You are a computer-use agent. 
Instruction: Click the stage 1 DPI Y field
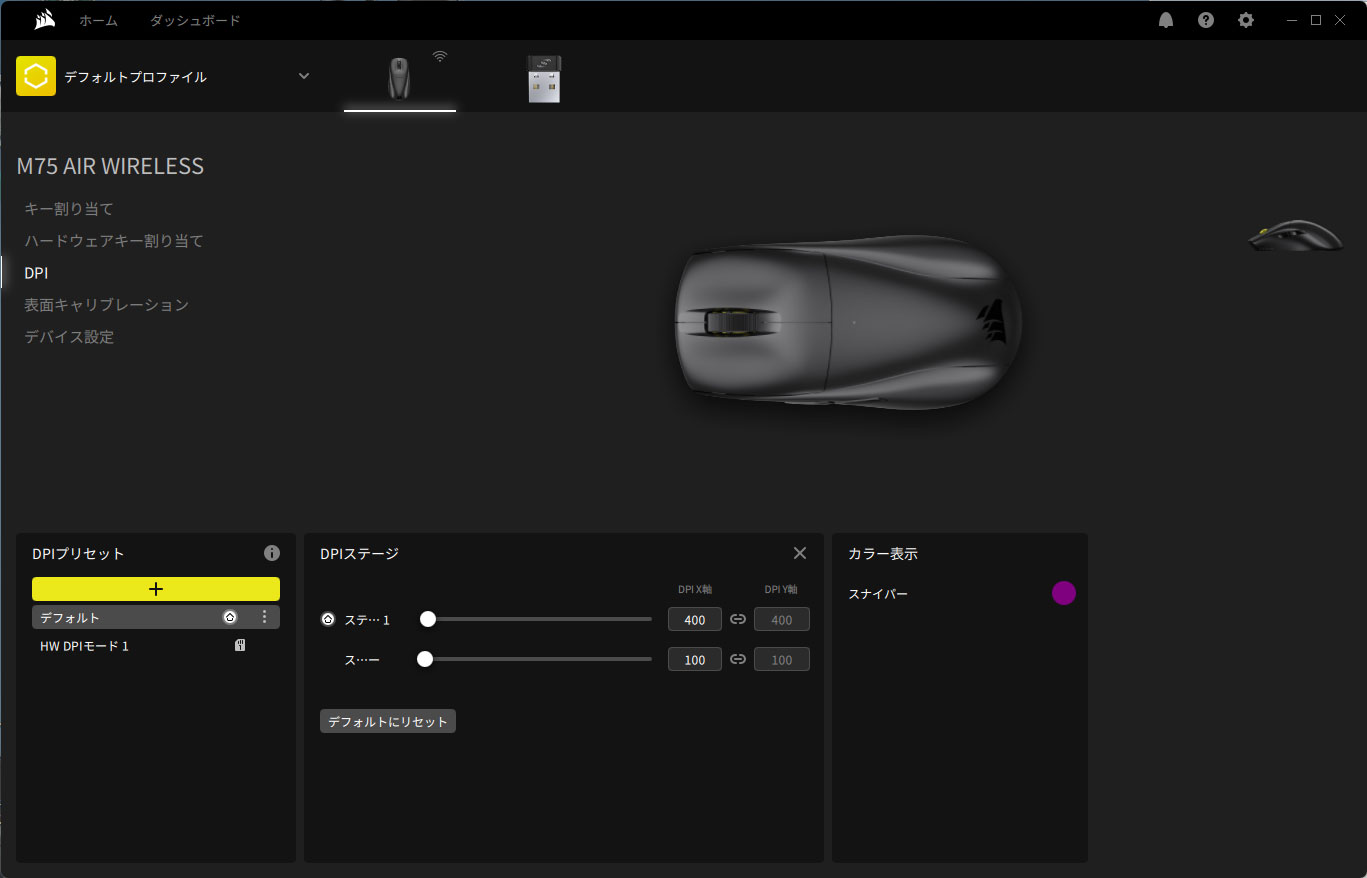[782, 620]
